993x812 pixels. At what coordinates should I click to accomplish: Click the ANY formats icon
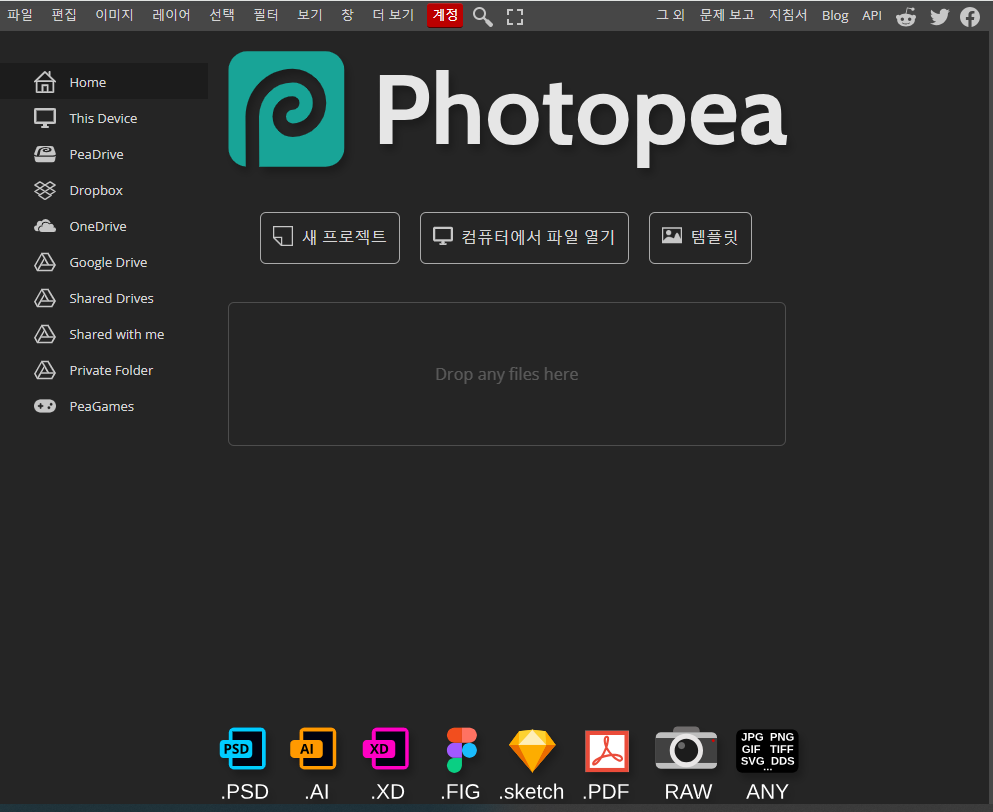[767, 751]
